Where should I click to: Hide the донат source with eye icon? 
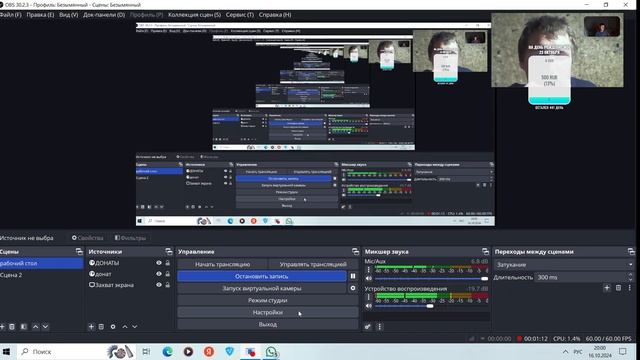pyautogui.click(x=159, y=274)
